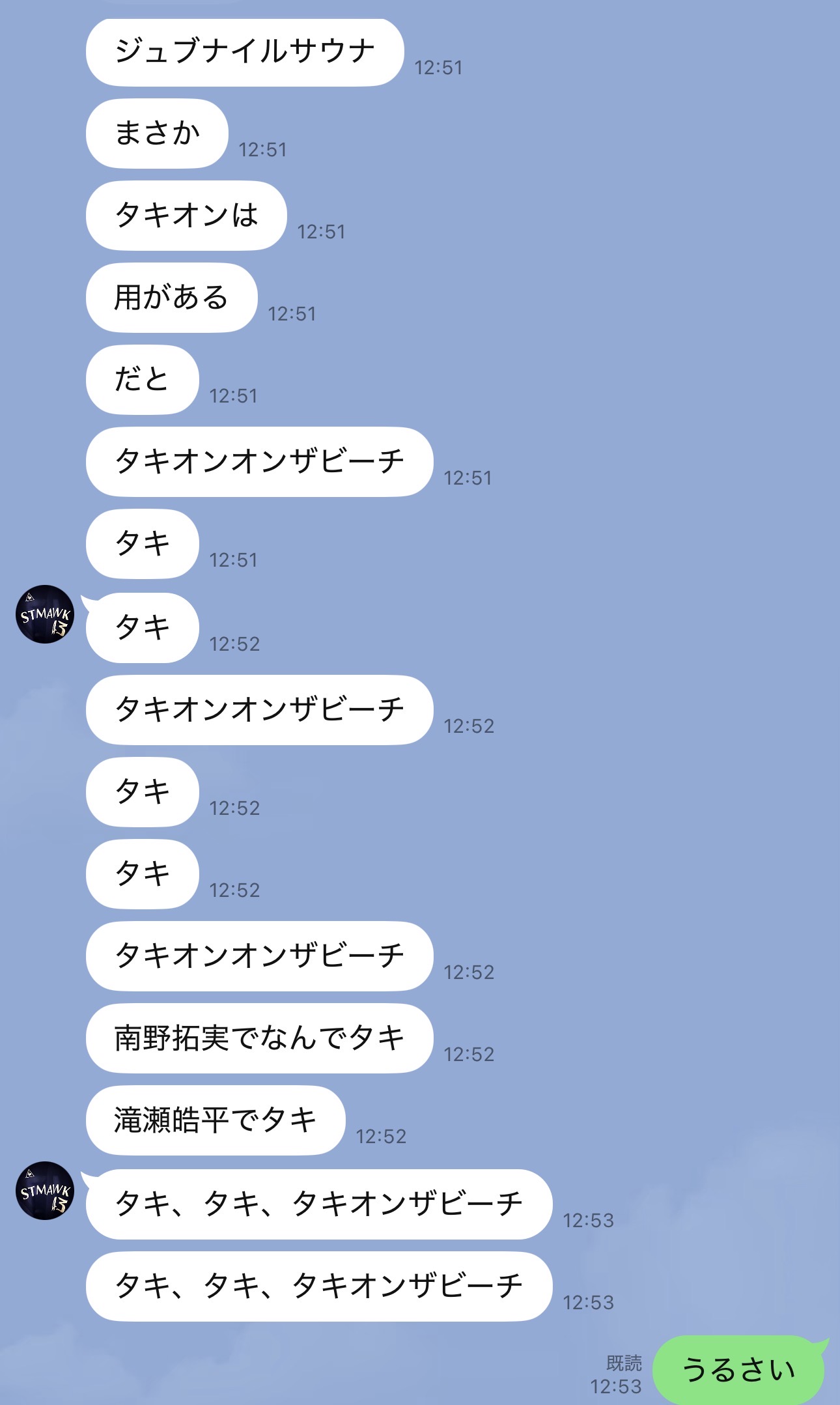This screenshot has height=1405, width=840.
Task: Tap the まさか message bubble
Action: [157, 134]
